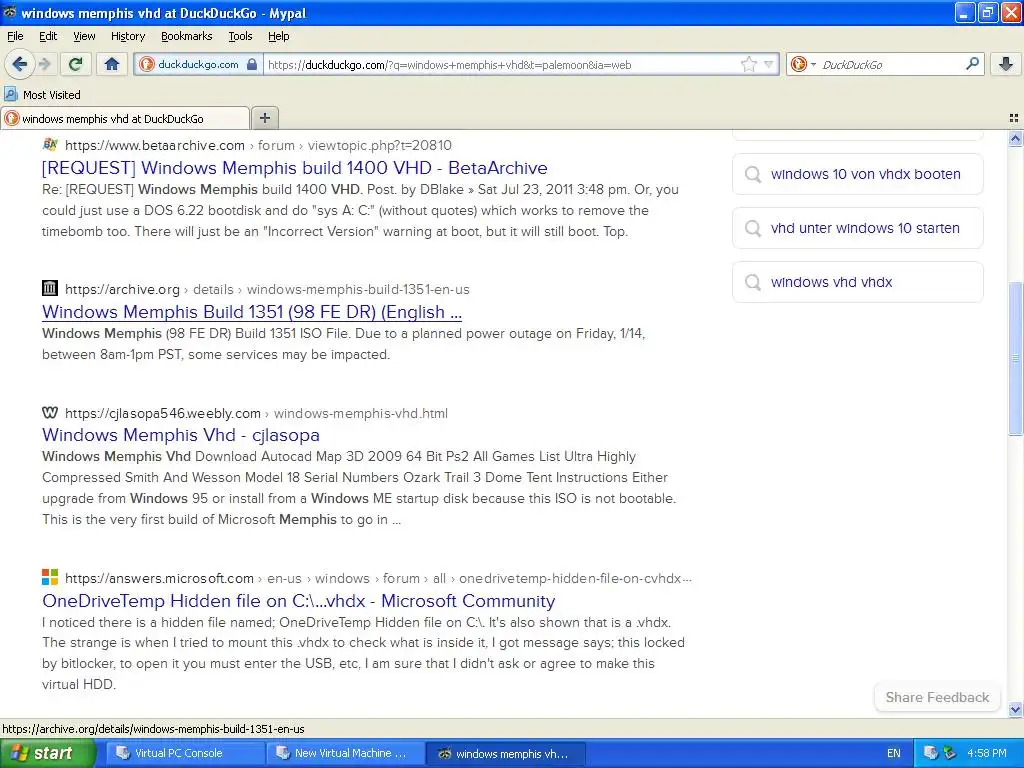
Task: Open the View menu
Action: pos(84,36)
